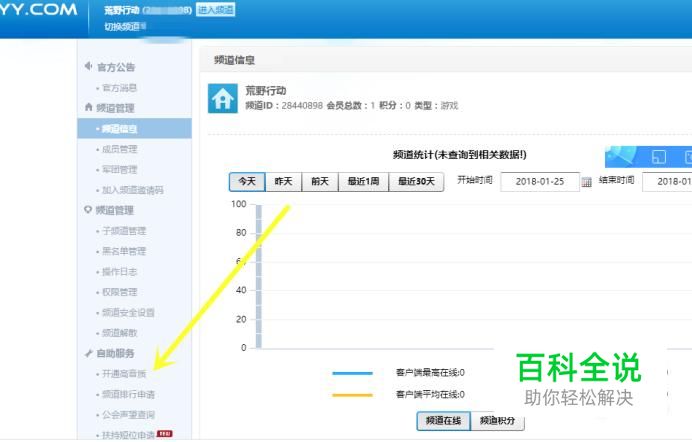Open 频道安全设置 in the sidebar
This screenshot has width=692, height=442.
(128, 312)
